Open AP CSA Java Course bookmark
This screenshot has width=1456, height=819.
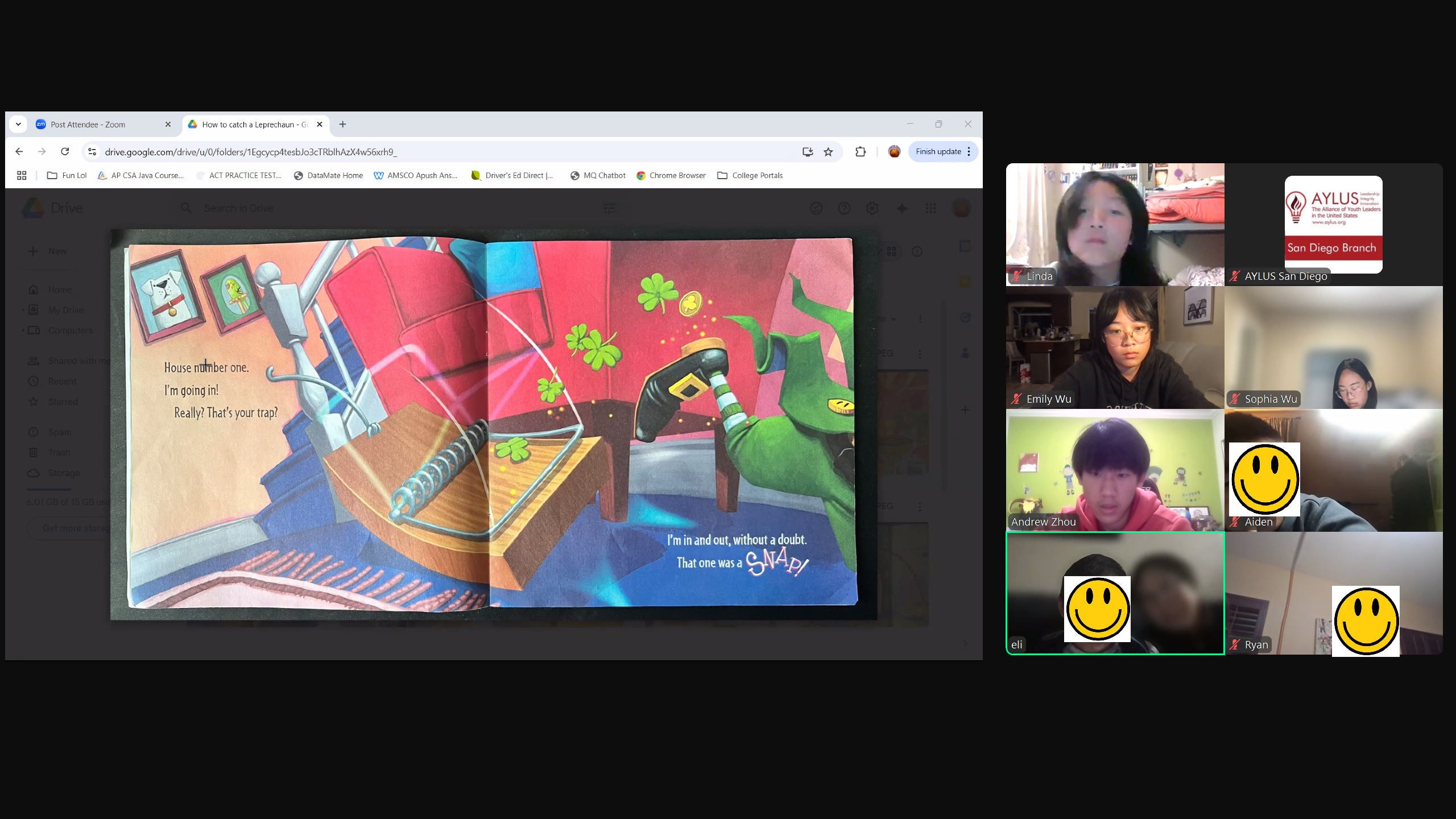tap(141, 176)
